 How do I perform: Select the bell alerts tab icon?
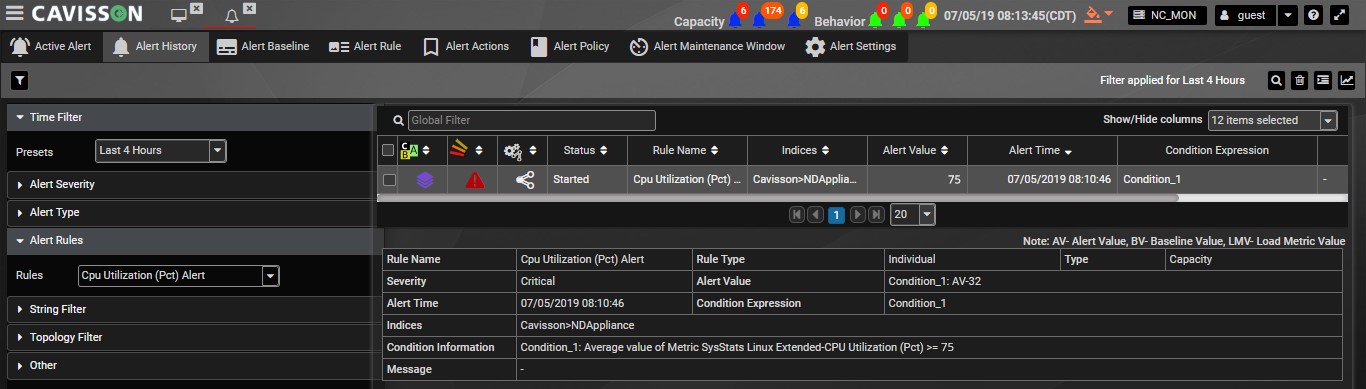click(232, 16)
